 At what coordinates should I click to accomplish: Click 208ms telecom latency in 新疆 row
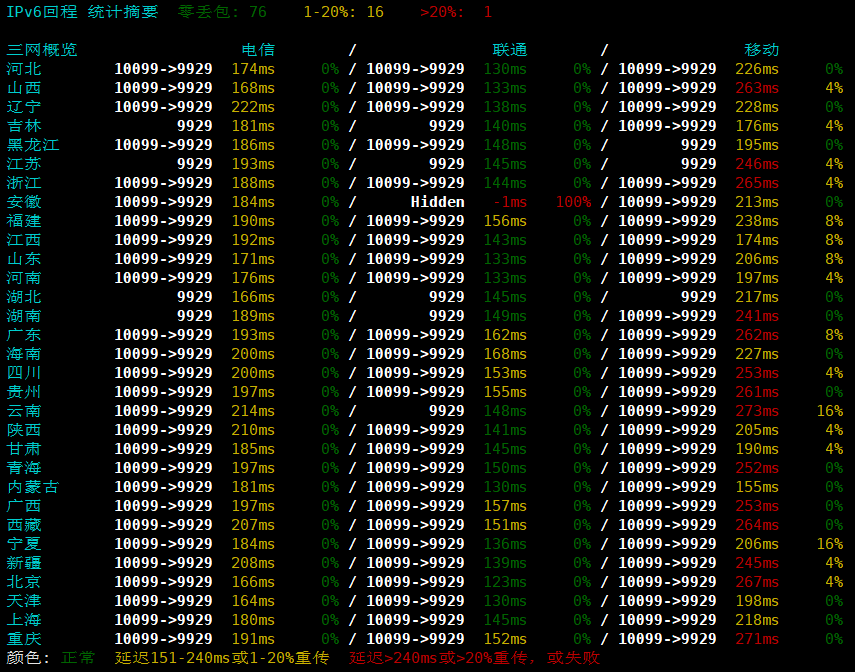click(253, 563)
